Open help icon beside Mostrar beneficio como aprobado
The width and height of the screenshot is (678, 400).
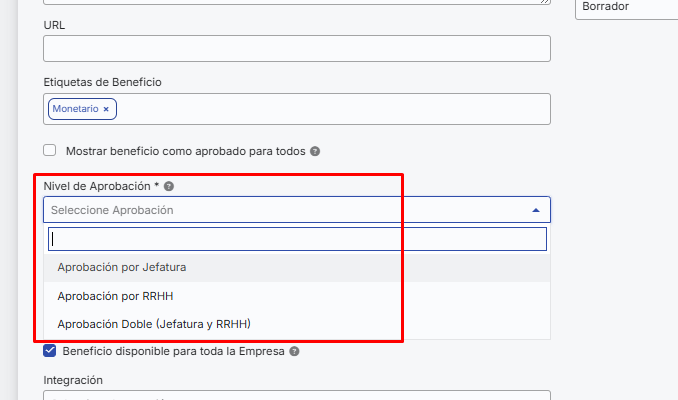(315, 151)
